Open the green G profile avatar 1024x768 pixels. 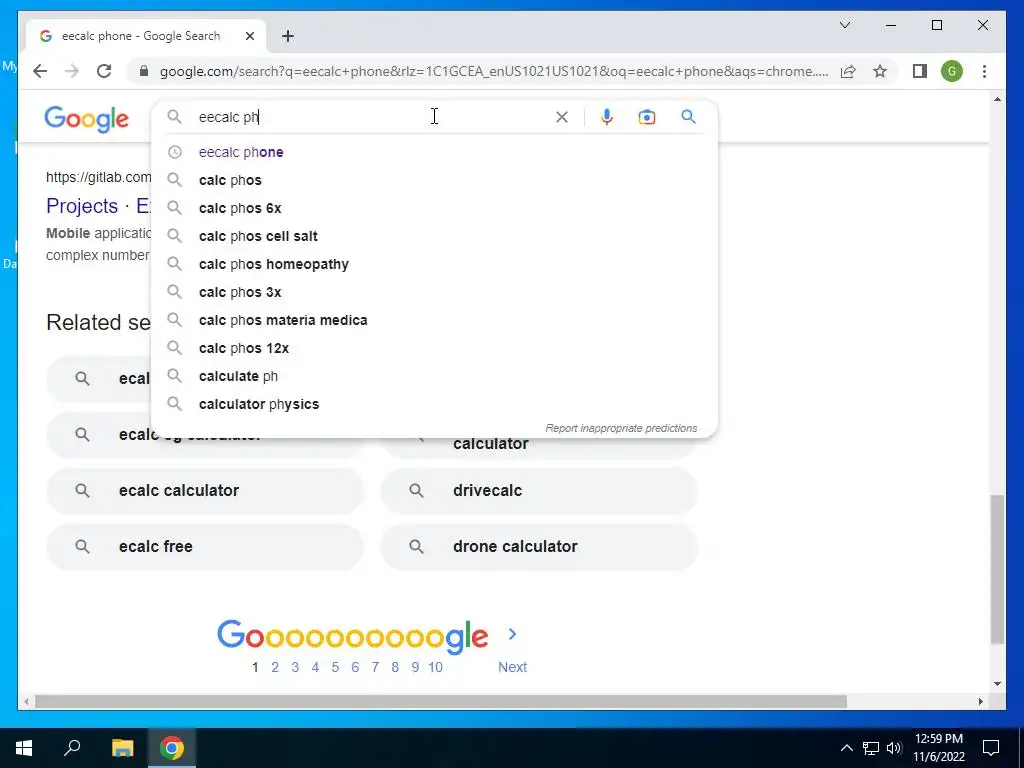coord(952,71)
